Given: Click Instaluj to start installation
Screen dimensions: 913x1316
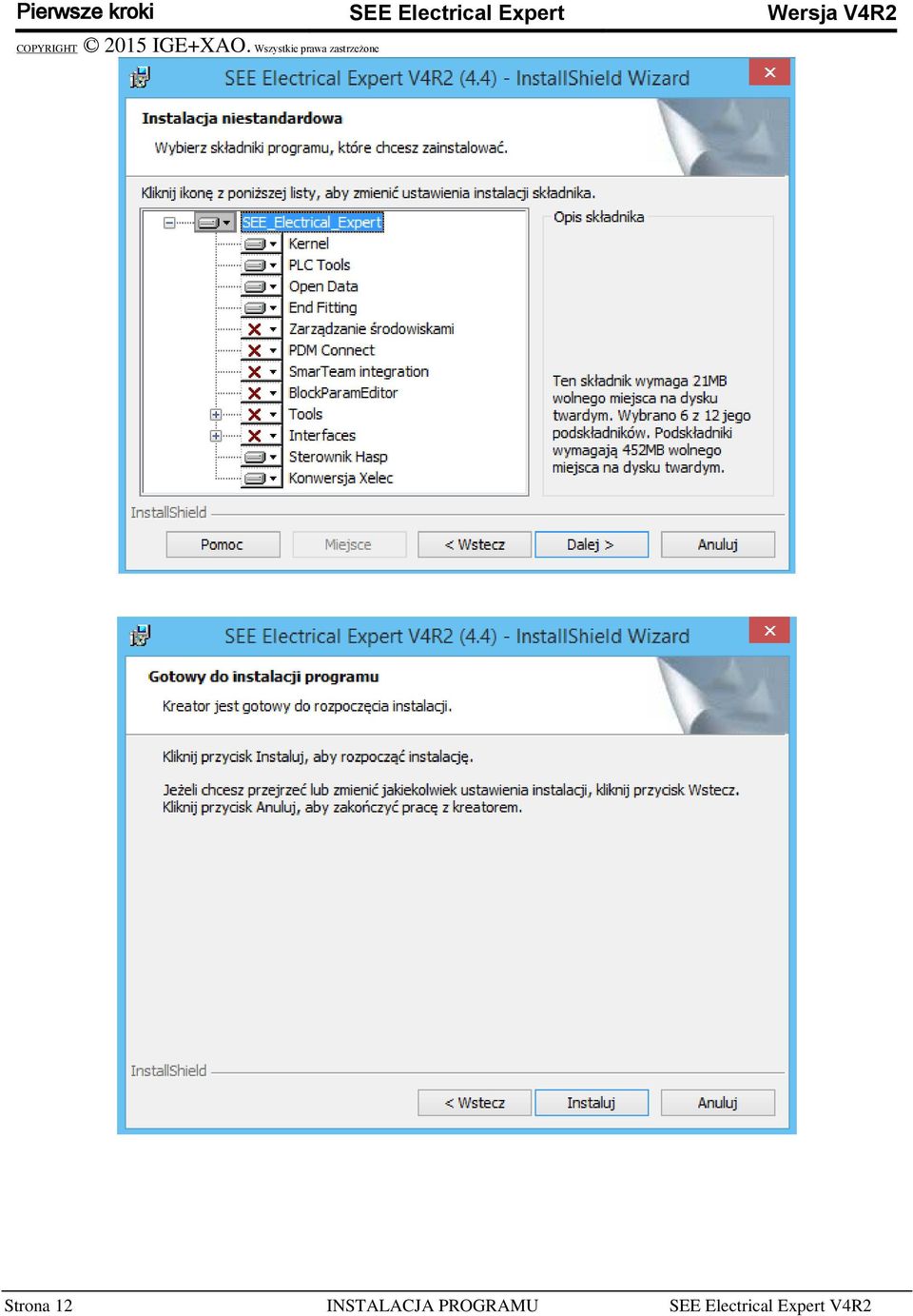Looking at the screenshot, I should pos(592,1103).
